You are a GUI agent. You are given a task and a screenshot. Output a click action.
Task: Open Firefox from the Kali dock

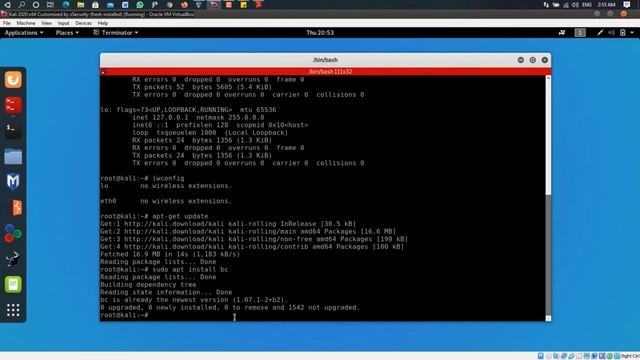[13, 80]
